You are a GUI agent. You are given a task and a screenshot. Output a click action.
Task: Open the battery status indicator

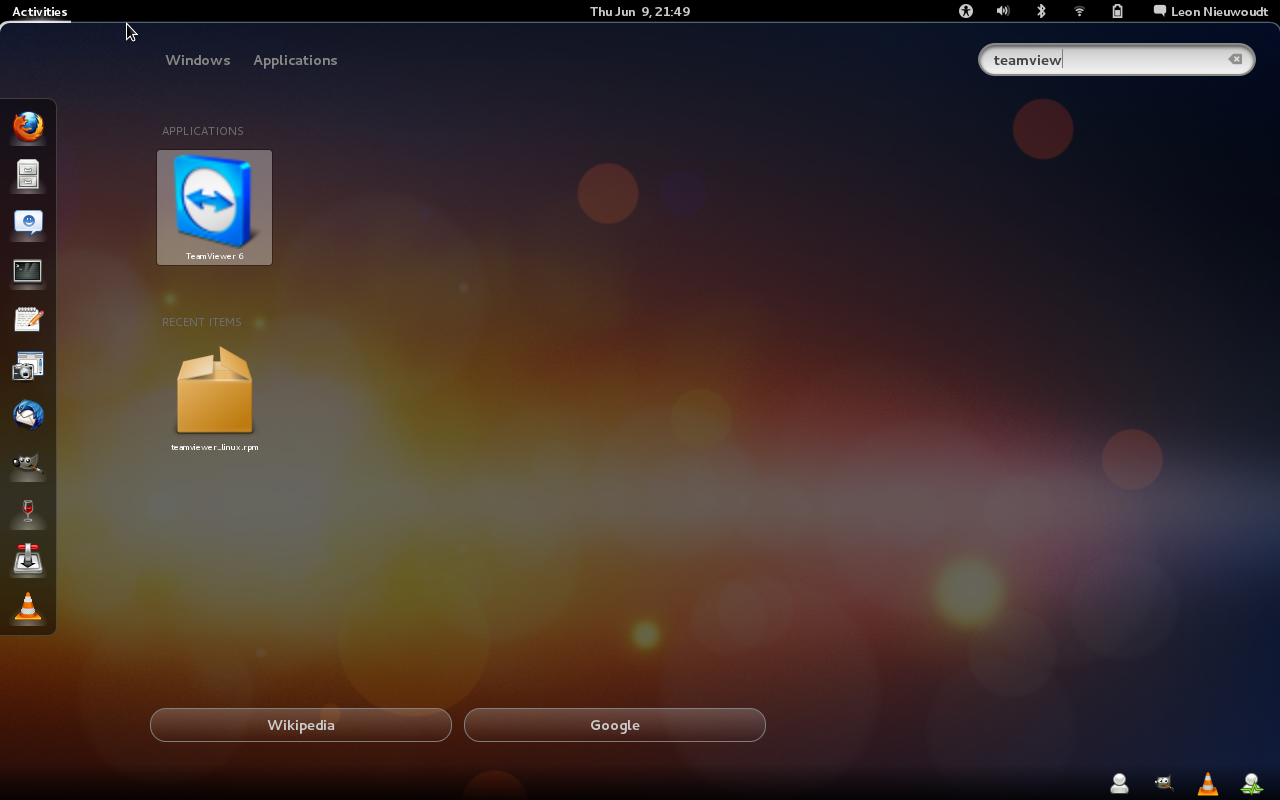pos(1117,11)
